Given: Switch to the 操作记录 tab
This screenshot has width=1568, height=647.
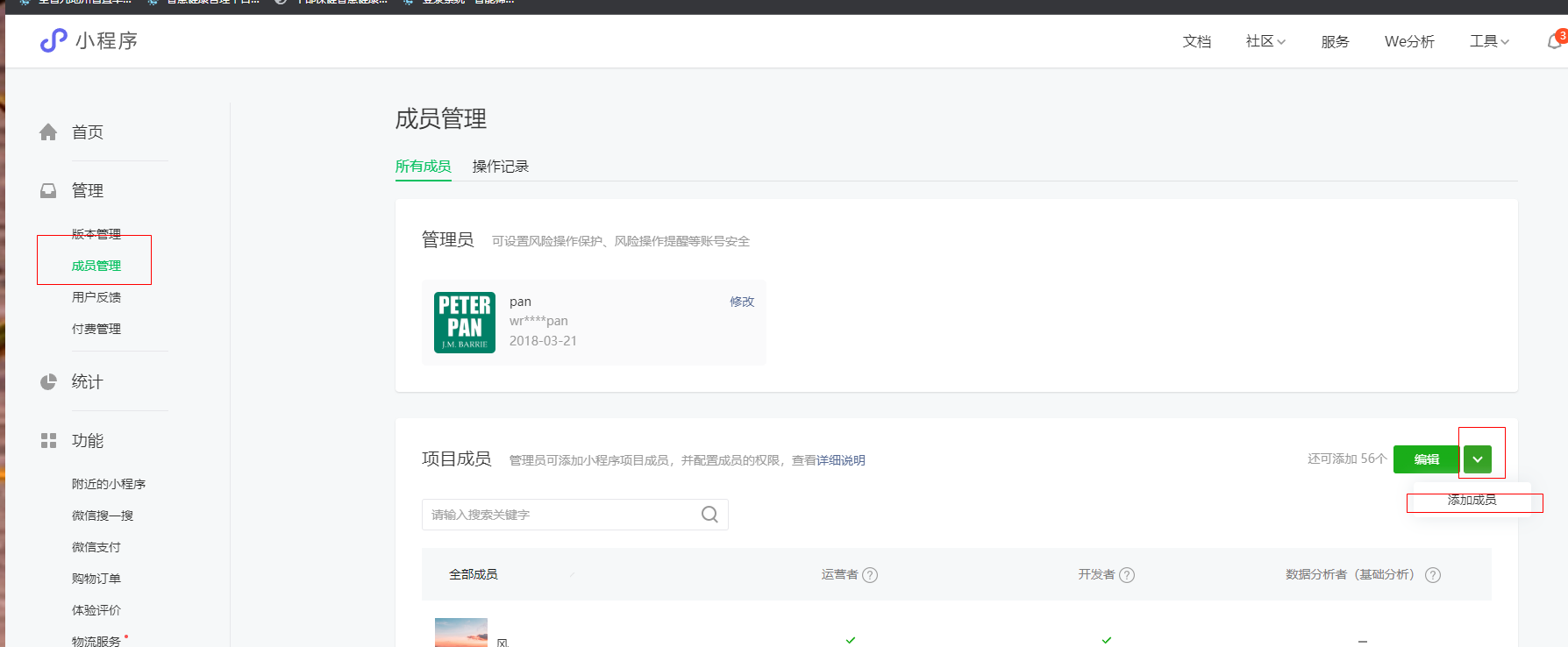Looking at the screenshot, I should point(500,167).
